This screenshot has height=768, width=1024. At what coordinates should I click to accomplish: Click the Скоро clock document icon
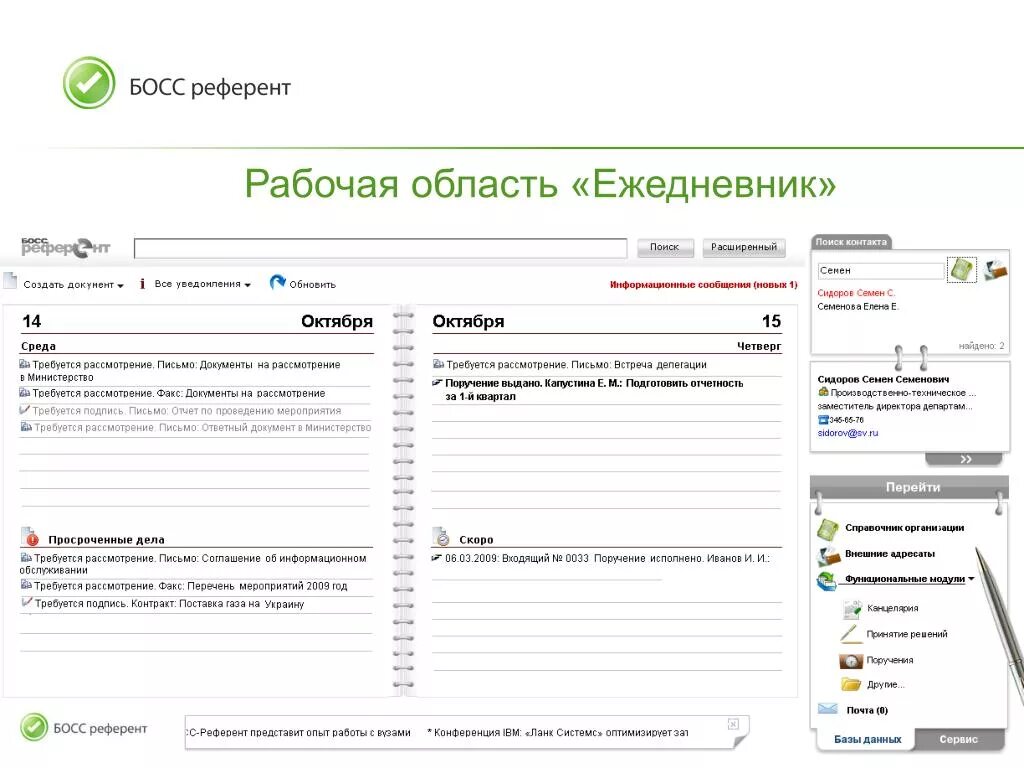click(x=442, y=537)
